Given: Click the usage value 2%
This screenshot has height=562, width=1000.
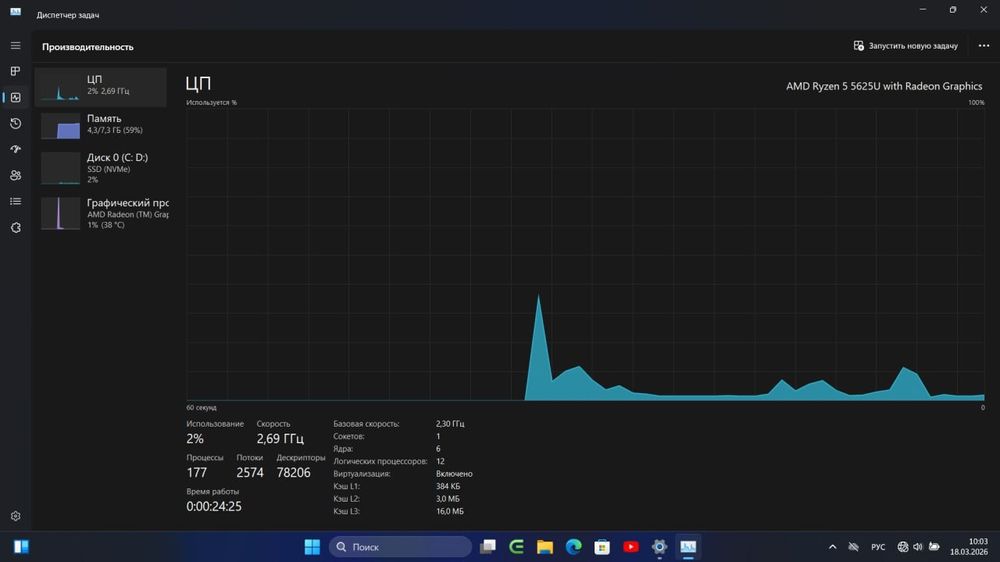Looking at the screenshot, I should click(x=195, y=438).
